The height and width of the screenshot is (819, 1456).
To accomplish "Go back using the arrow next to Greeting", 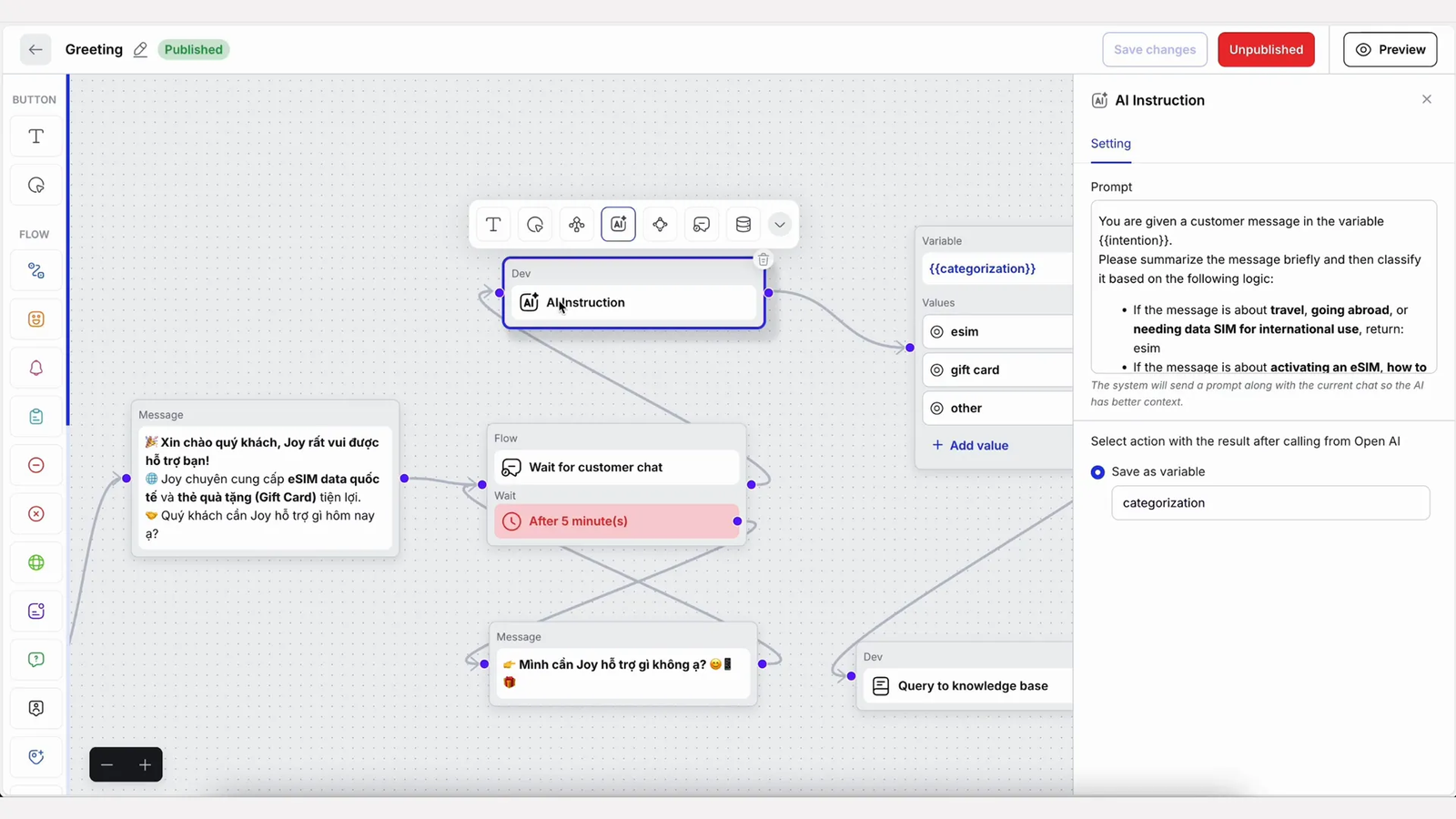I will click(x=35, y=49).
